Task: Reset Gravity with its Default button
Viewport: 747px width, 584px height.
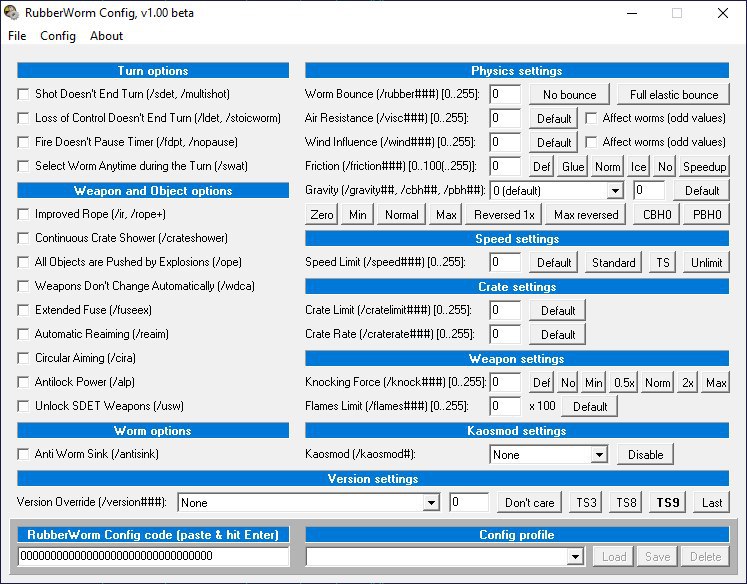Action: click(x=701, y=191)
